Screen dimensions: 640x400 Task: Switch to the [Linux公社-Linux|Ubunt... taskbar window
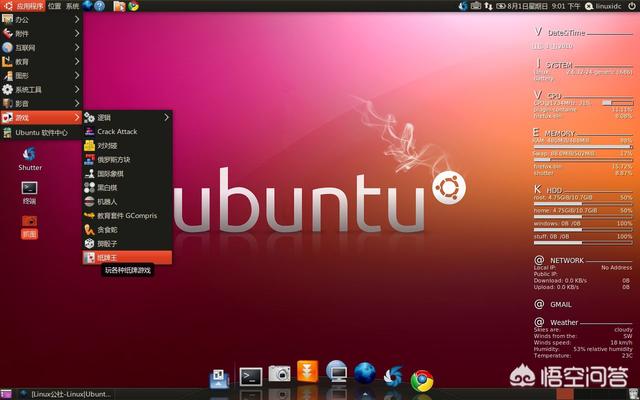pyautogui.click(x=65, y=394)
